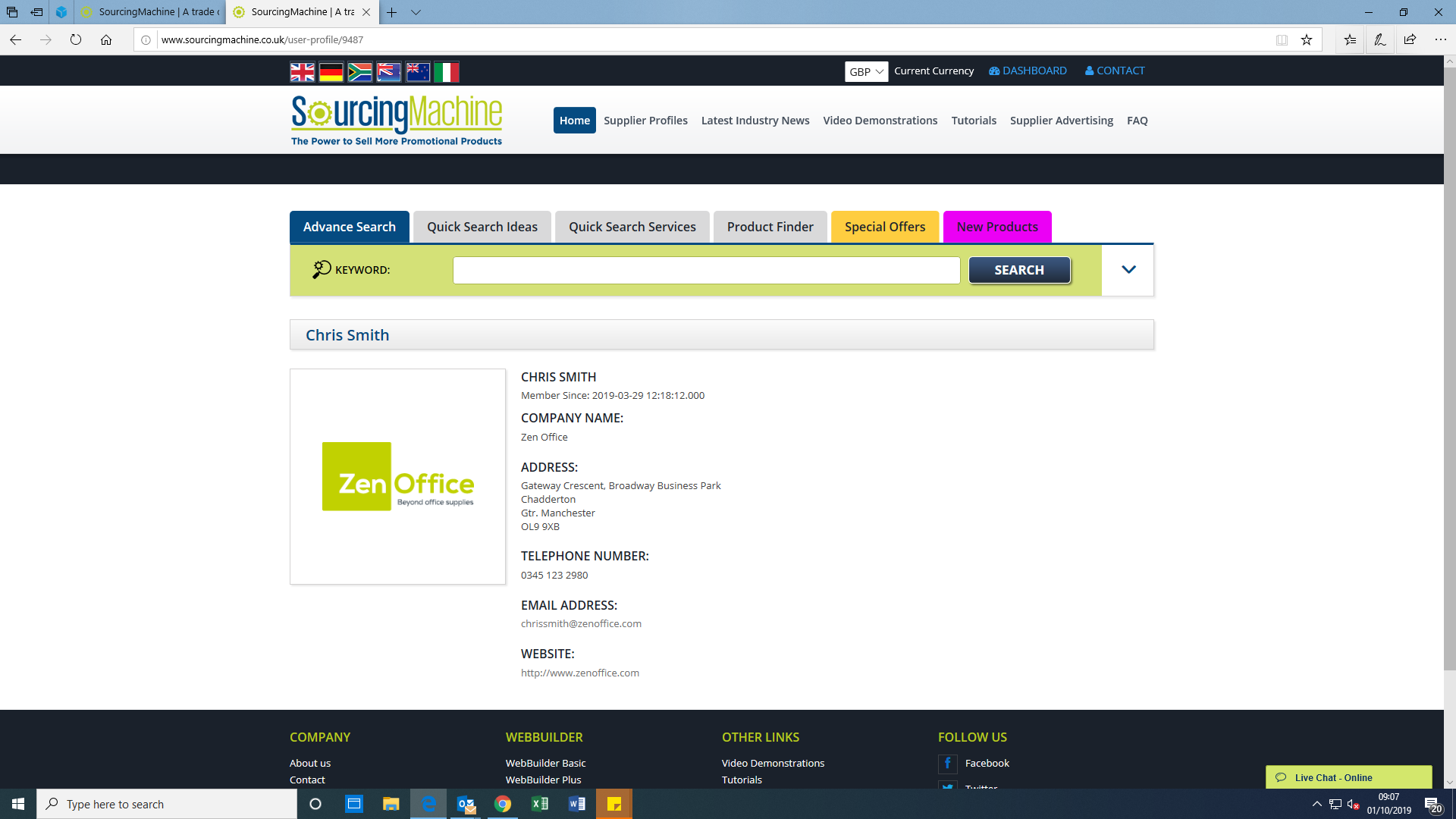Open browser tab list dropdown arrow
This screenshot has width=1456, height=819.
point(416,12)
